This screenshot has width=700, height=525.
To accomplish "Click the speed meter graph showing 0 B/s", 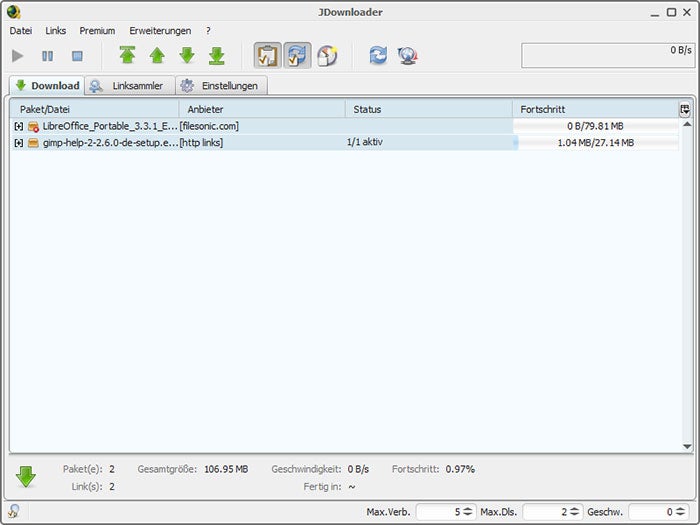I will click(x=608, y=55).
